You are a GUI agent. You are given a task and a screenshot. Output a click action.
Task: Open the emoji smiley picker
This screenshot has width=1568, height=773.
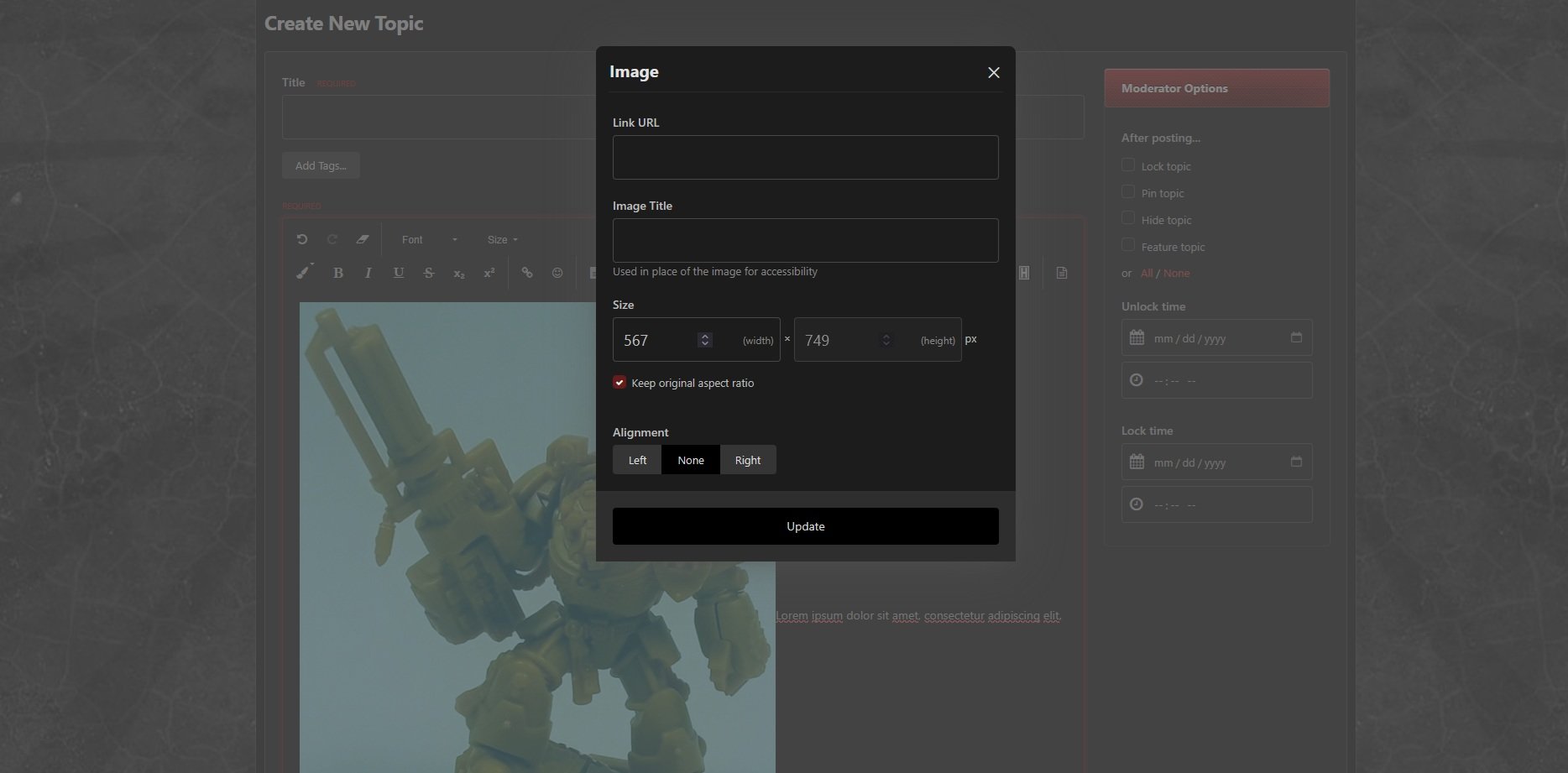[557, 273]
